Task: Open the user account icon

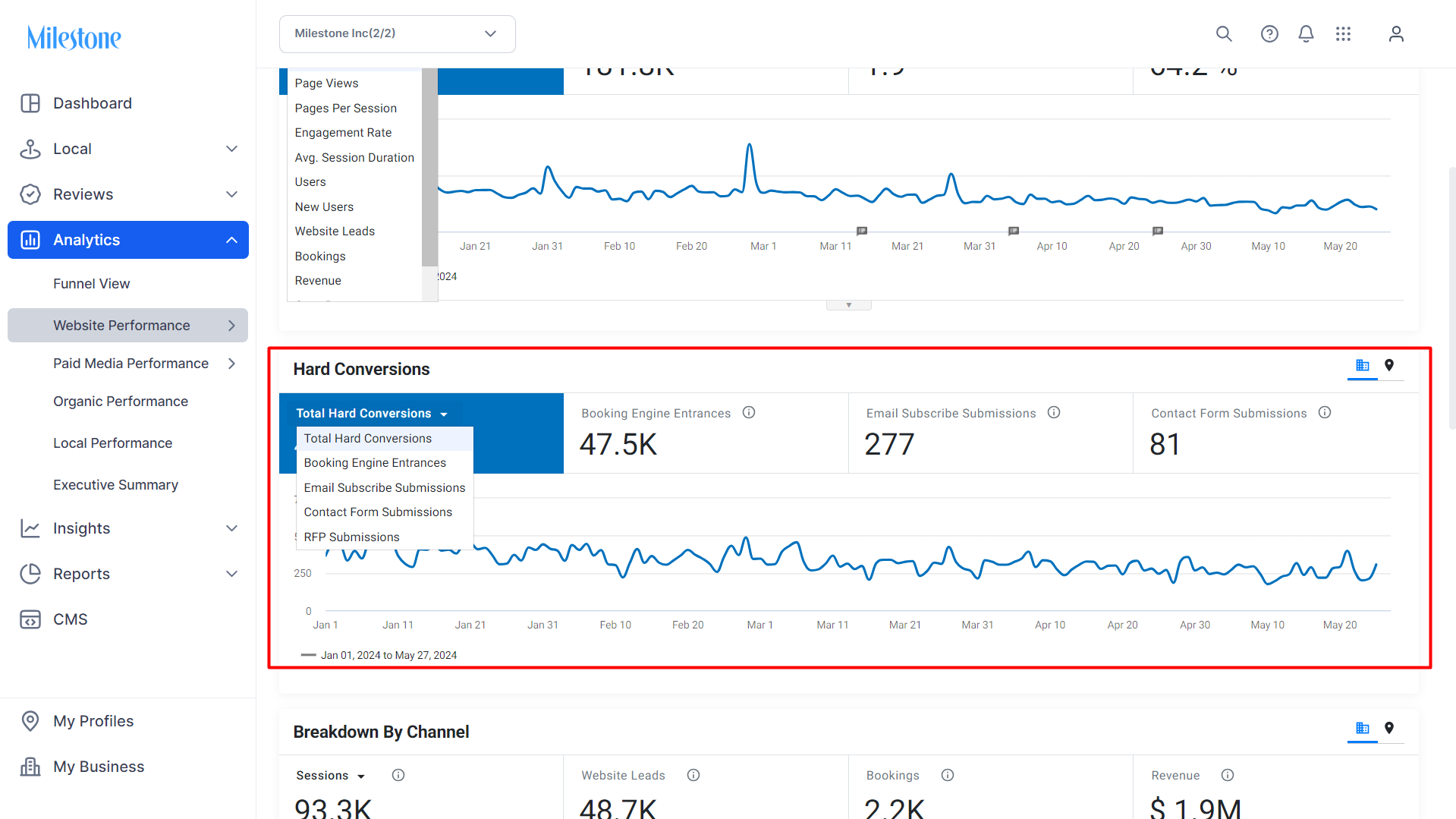Action: click(1396, 33)
